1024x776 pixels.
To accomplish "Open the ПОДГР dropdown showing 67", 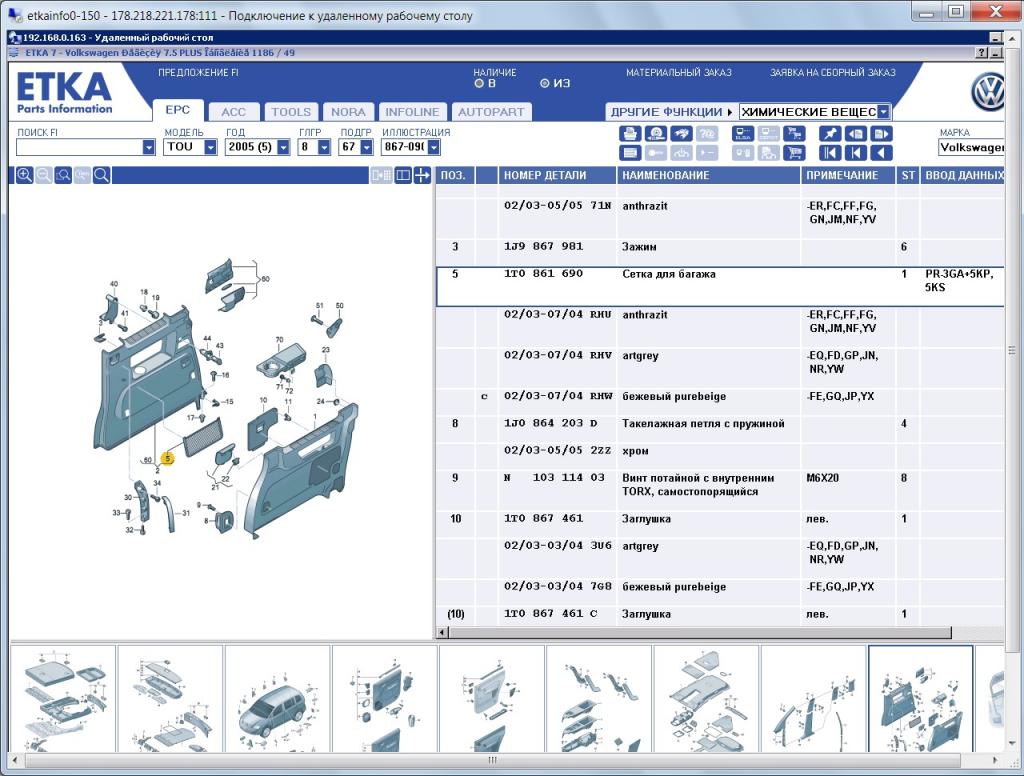I will pyautogui.click(x=366, y=148).
